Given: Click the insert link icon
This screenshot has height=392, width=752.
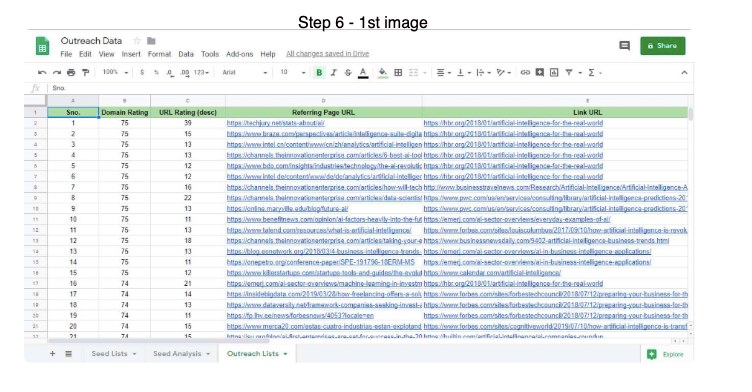Looking at the screenshot, I should pyautogui.click(x=525, y=72).
